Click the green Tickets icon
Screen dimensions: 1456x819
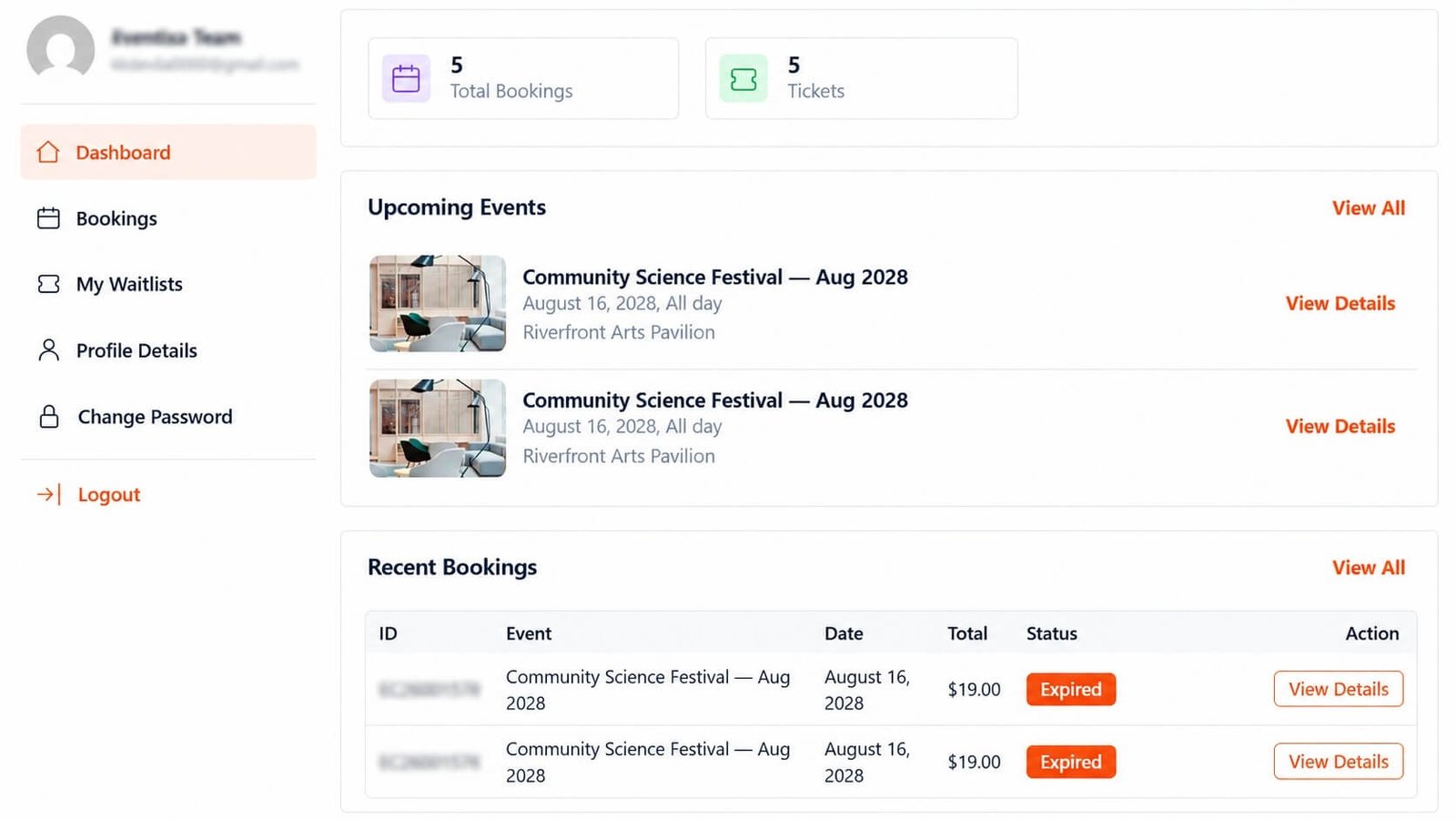coord(743,78)
